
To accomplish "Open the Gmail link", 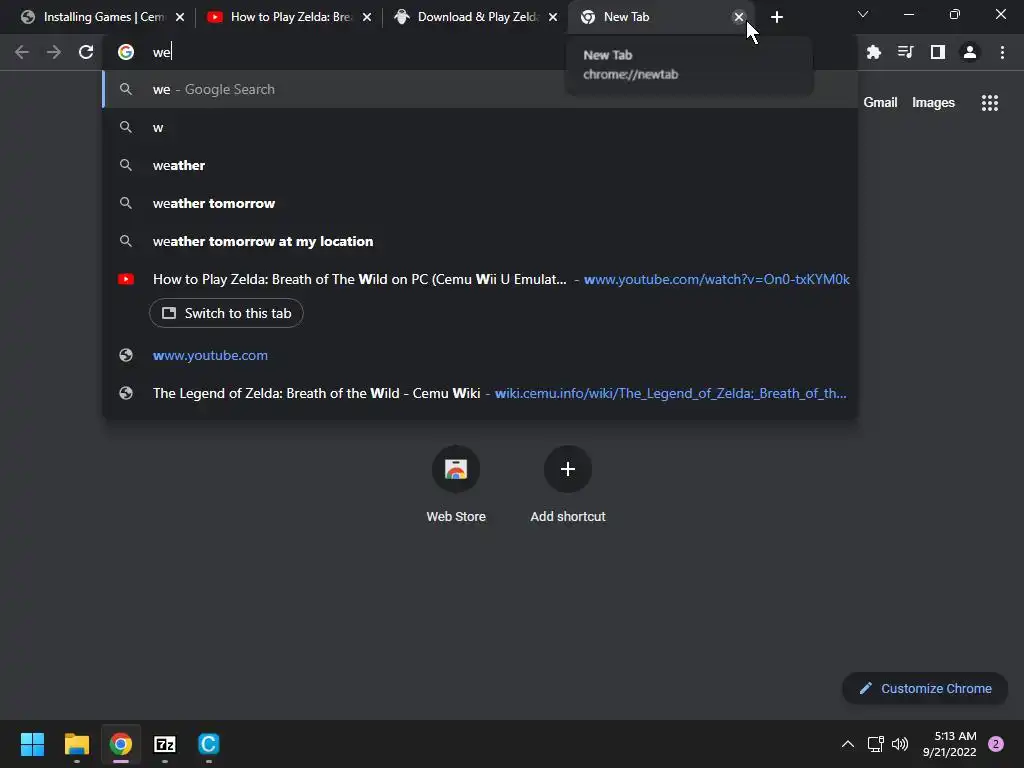I will pos(880,103).
